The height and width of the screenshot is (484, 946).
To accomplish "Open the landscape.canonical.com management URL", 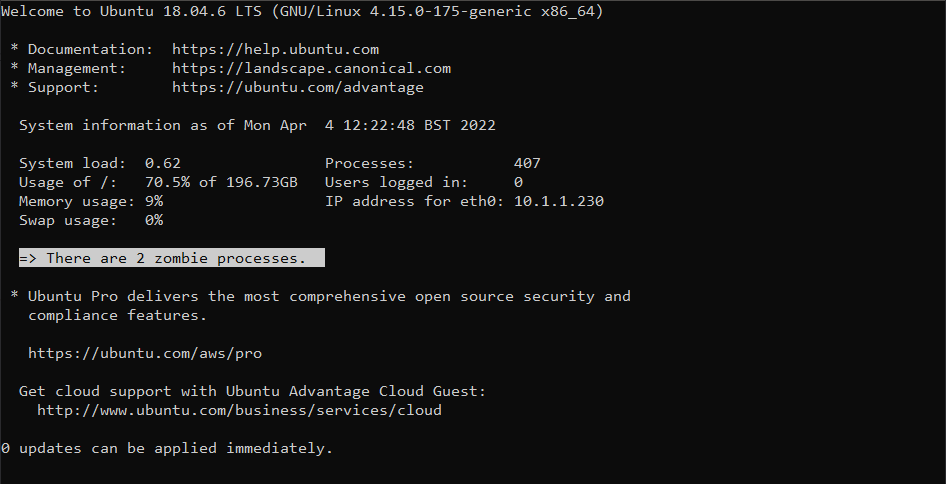I will pos(311,68).
